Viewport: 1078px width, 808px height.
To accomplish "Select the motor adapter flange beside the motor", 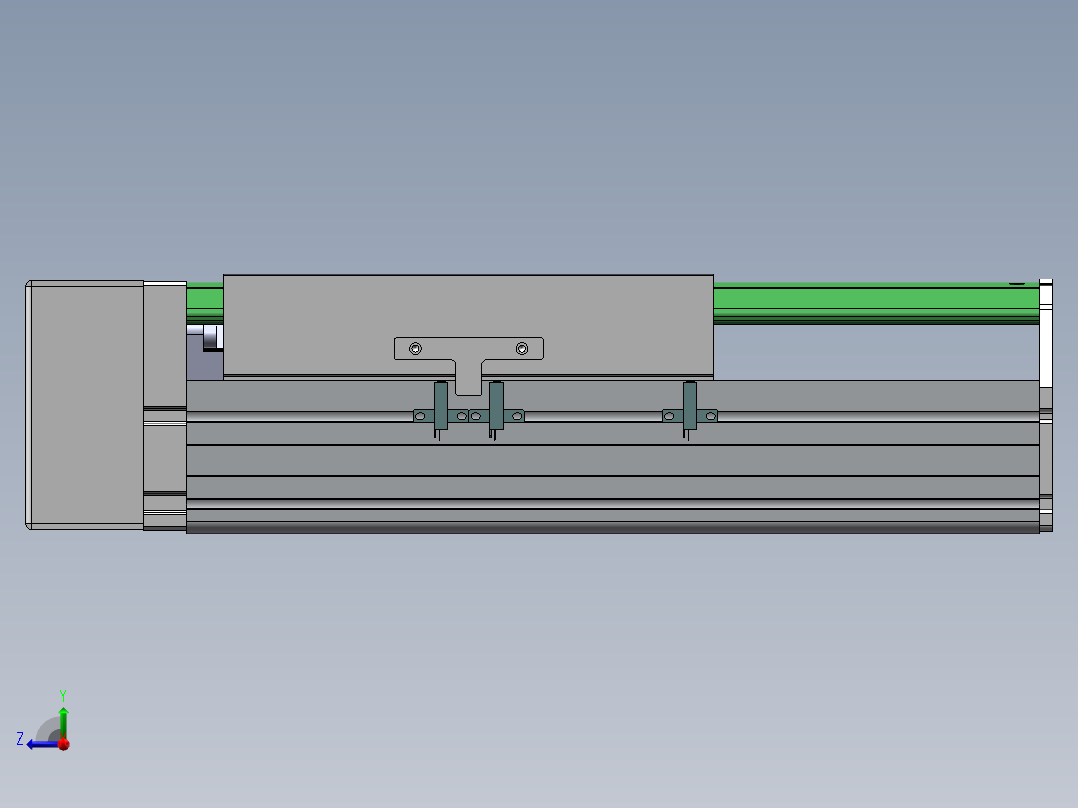I will coord(165,406).
